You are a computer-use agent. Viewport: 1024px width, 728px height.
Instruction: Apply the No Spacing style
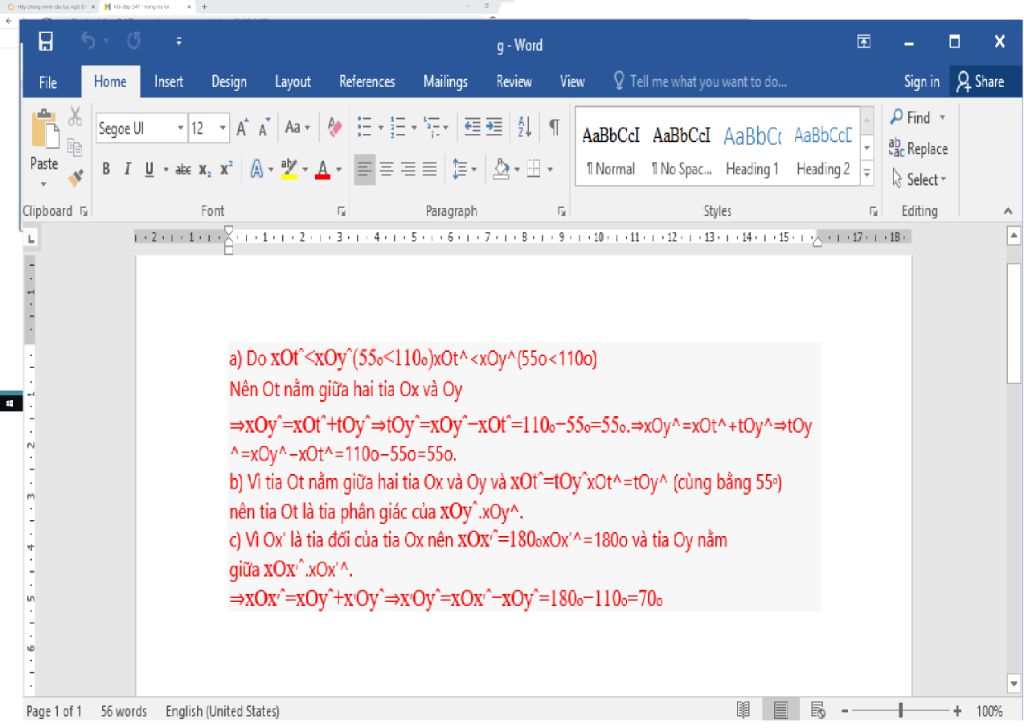coord(681,150)
